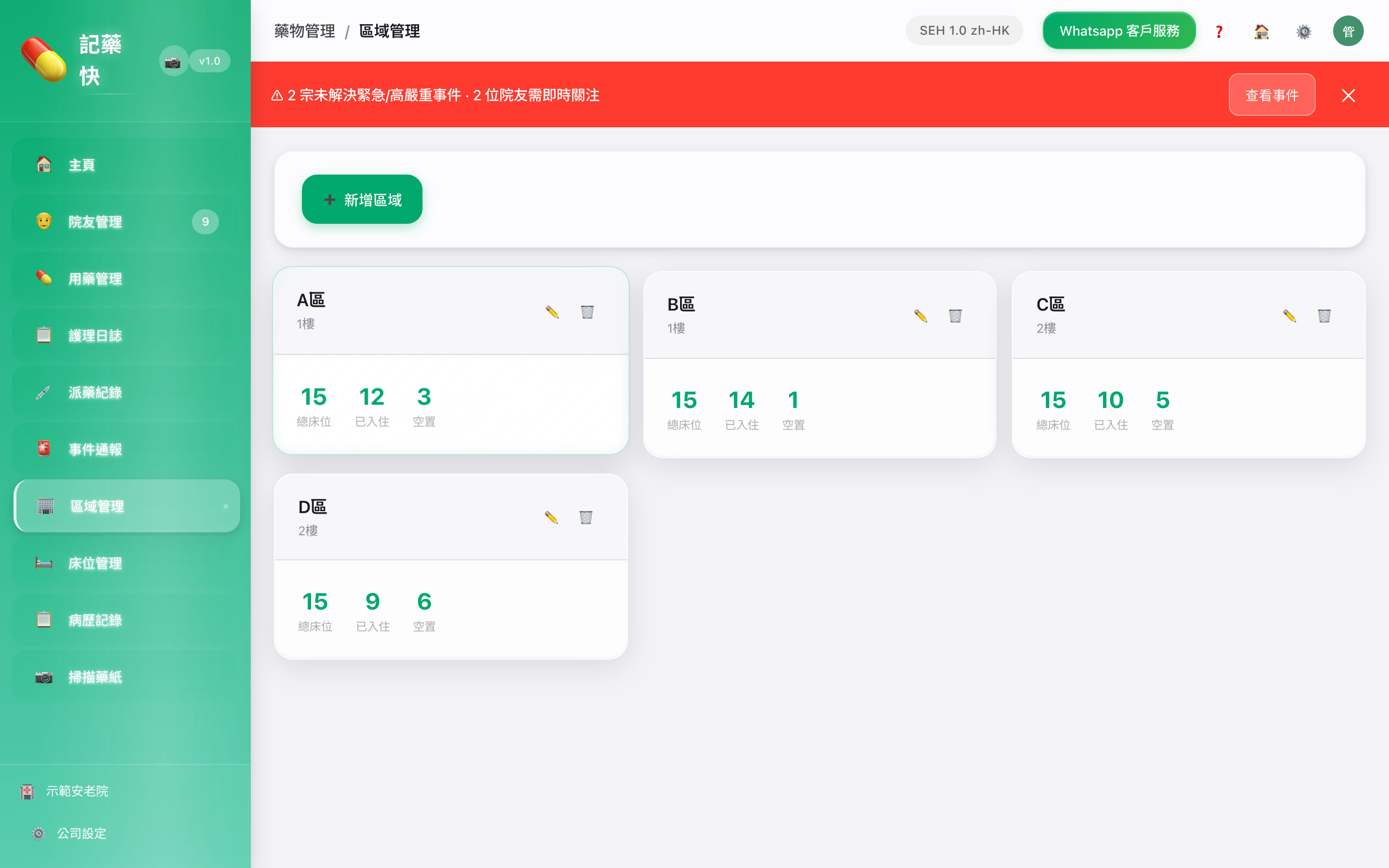Click the pill capsule app logo
Image resolution: width=1389 pixels, height=868 pixels.
[x=43, y=60]
